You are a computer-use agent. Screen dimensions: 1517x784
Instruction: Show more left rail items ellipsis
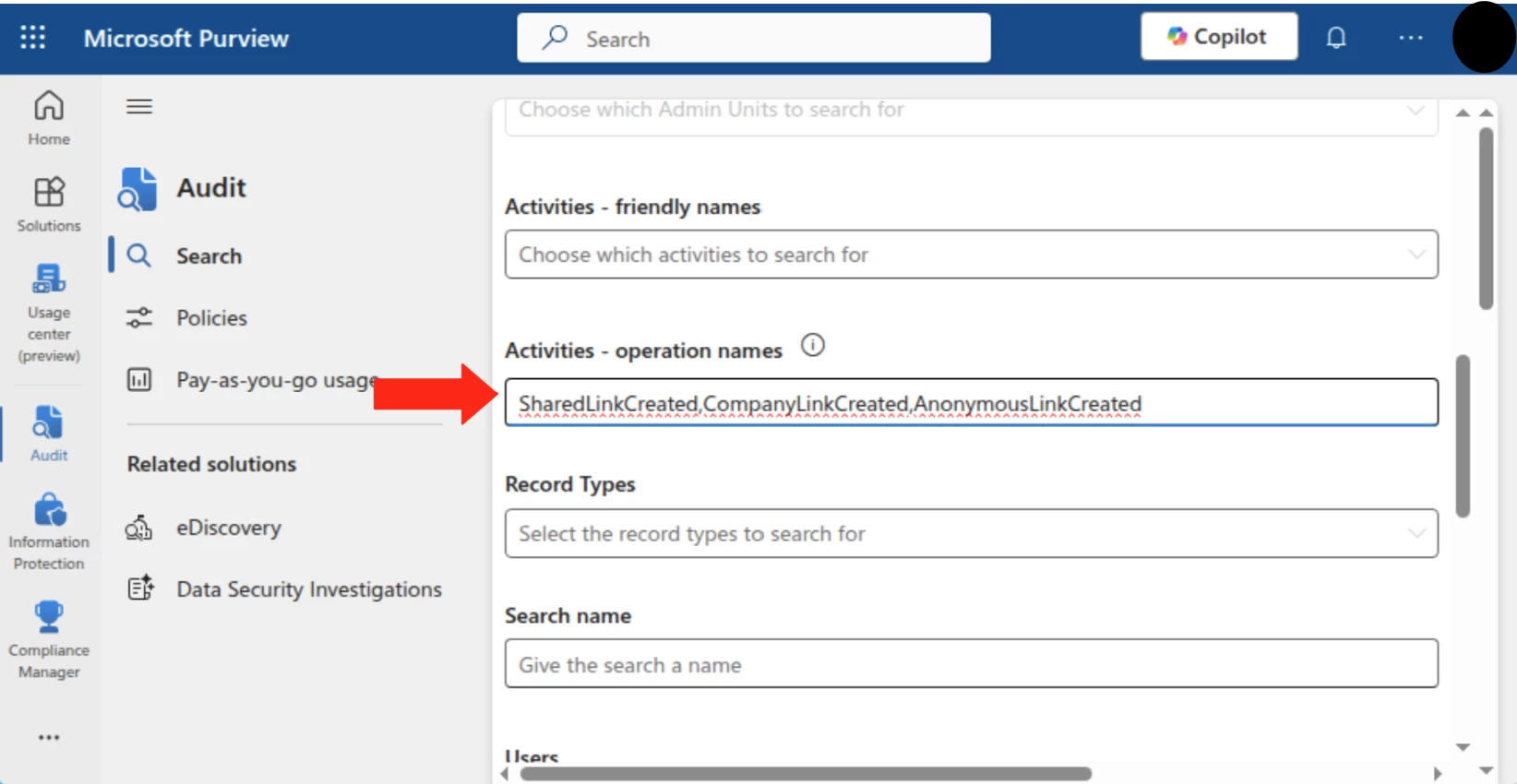tap(49, 737)
